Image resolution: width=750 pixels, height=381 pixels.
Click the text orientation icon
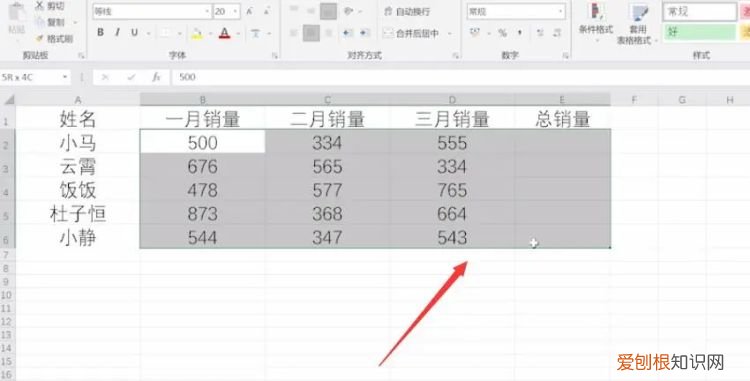pyautogui.click(x=349, y=11)
